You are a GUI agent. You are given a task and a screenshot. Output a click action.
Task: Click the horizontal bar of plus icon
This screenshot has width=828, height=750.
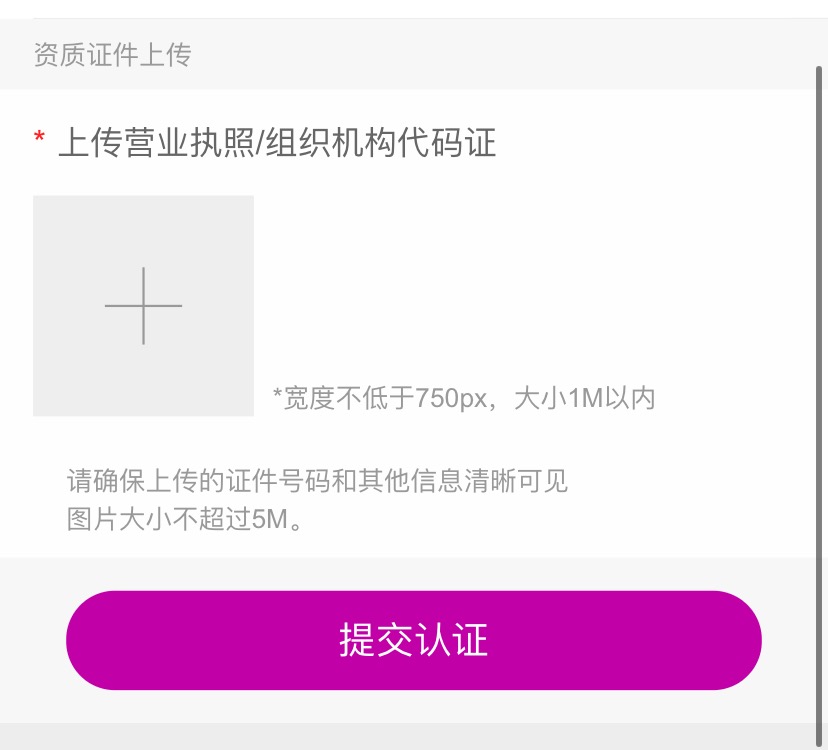click(143, 306)
